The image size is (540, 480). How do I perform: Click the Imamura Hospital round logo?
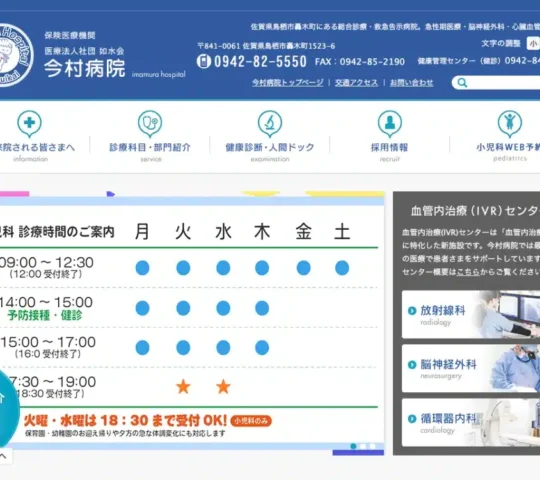[14, 55]
